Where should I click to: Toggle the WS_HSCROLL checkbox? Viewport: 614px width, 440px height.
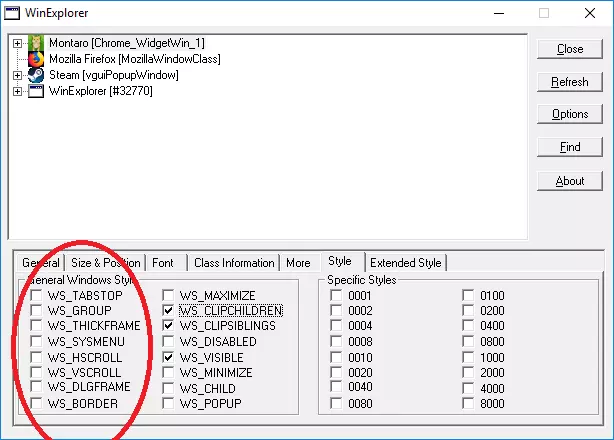(36, 357)
